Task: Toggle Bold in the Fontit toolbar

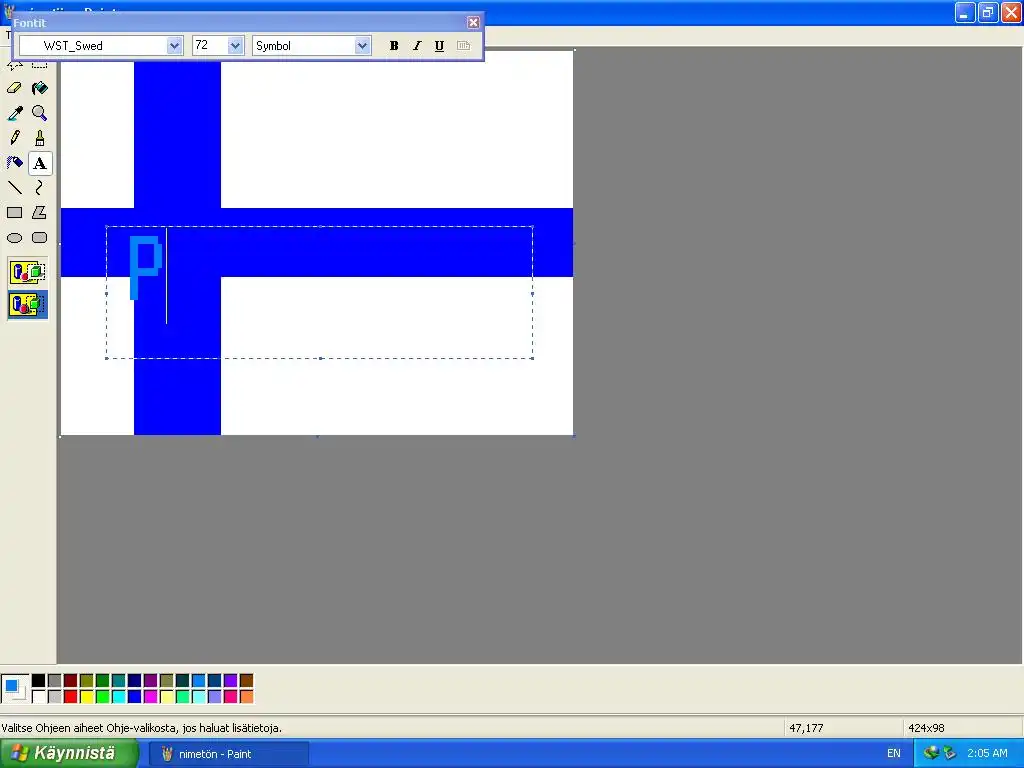Action: (394, 46)
